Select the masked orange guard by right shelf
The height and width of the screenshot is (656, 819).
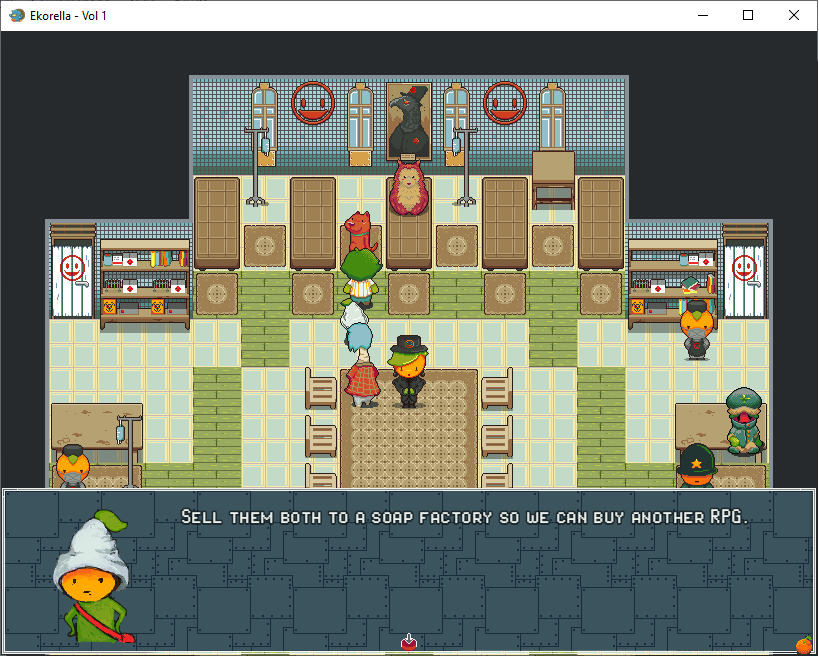click(x=696, y=330)
